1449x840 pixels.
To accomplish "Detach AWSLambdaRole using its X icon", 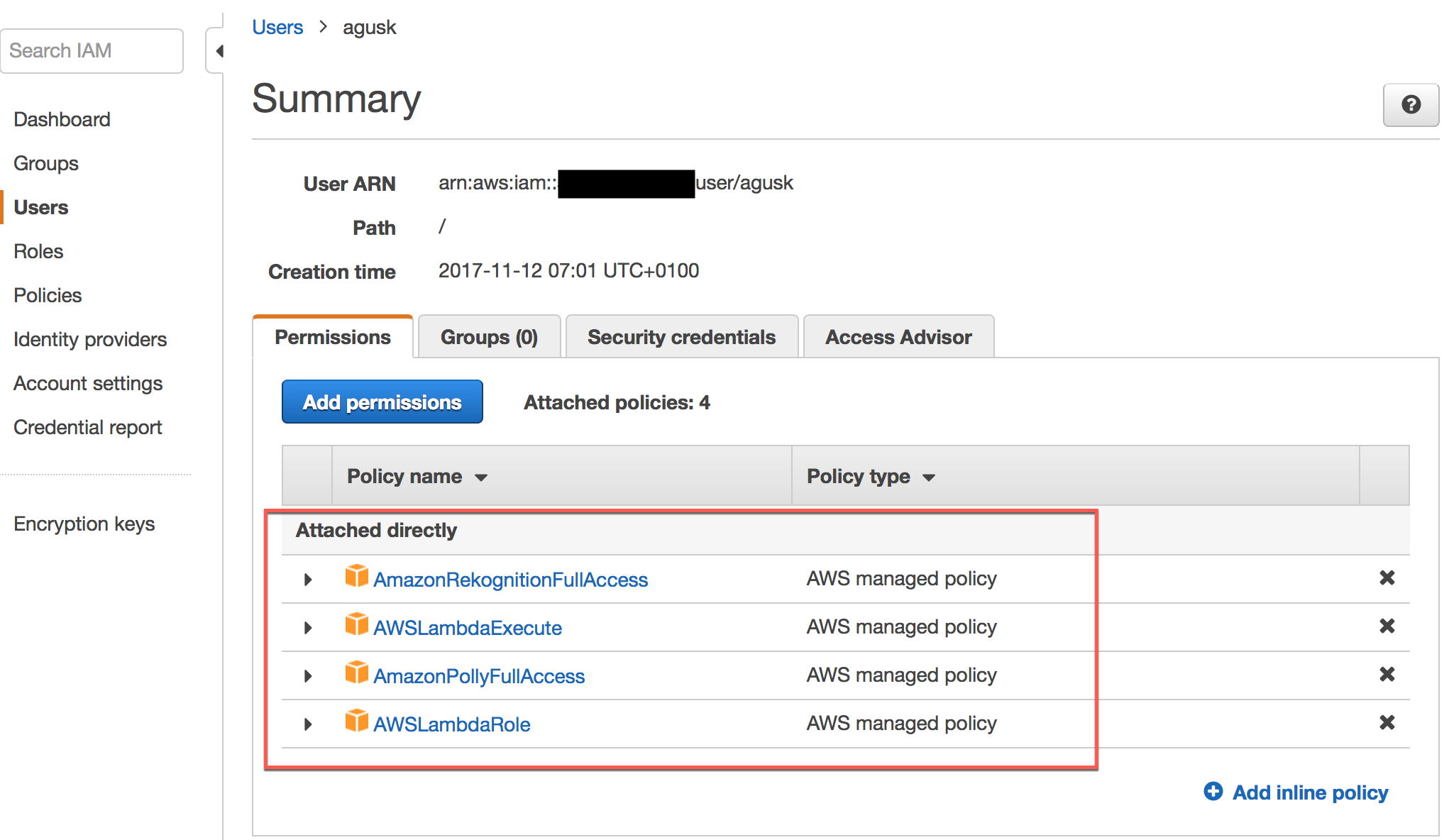I will tap(1387, 723).
